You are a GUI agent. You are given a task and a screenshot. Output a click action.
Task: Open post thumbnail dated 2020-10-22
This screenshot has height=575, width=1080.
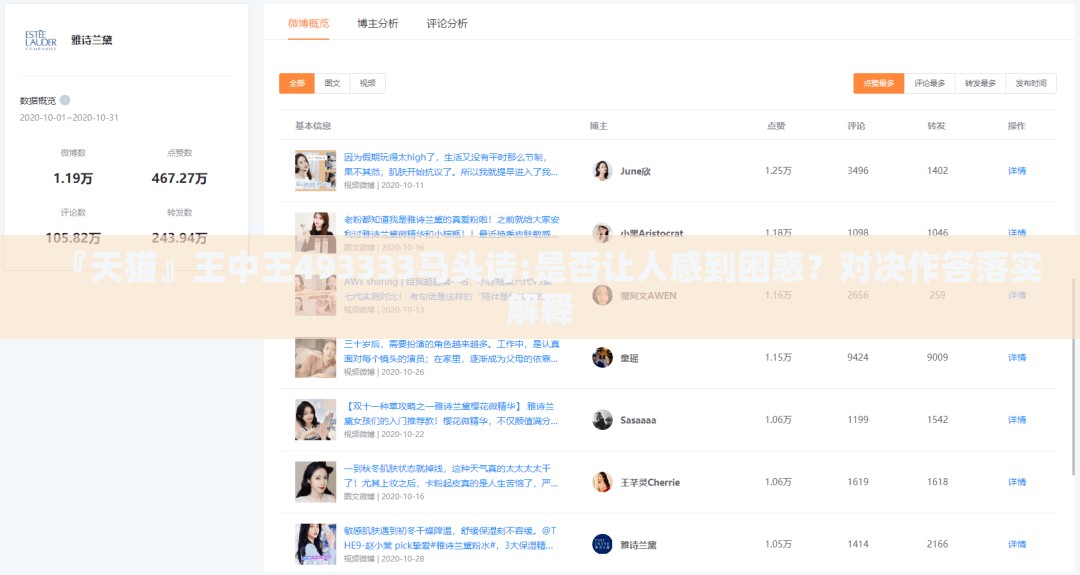coord(315,419)
